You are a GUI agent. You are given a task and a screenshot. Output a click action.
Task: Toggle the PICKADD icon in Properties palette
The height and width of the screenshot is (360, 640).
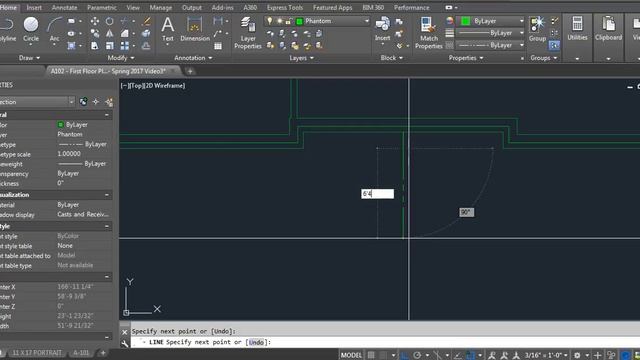point(83,102)
